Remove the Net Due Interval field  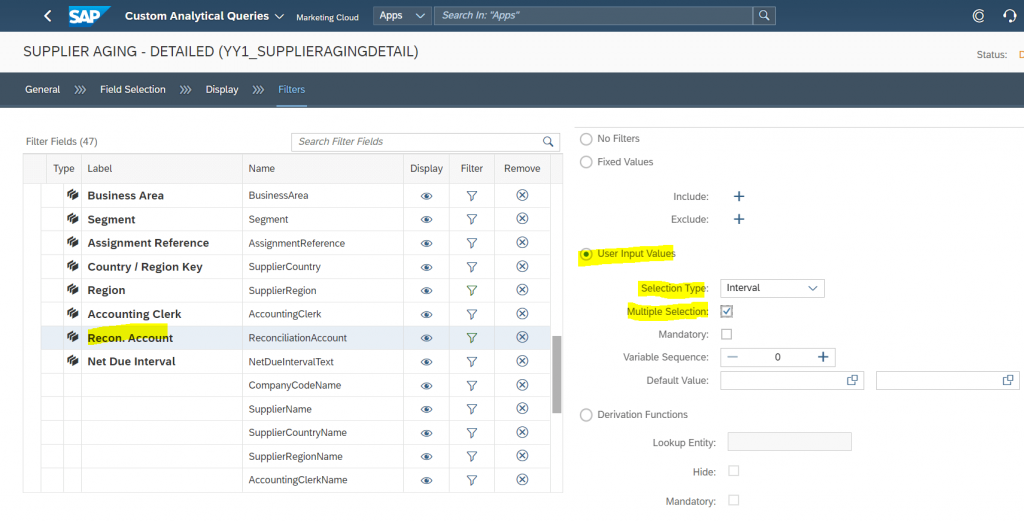pos(522,361)
